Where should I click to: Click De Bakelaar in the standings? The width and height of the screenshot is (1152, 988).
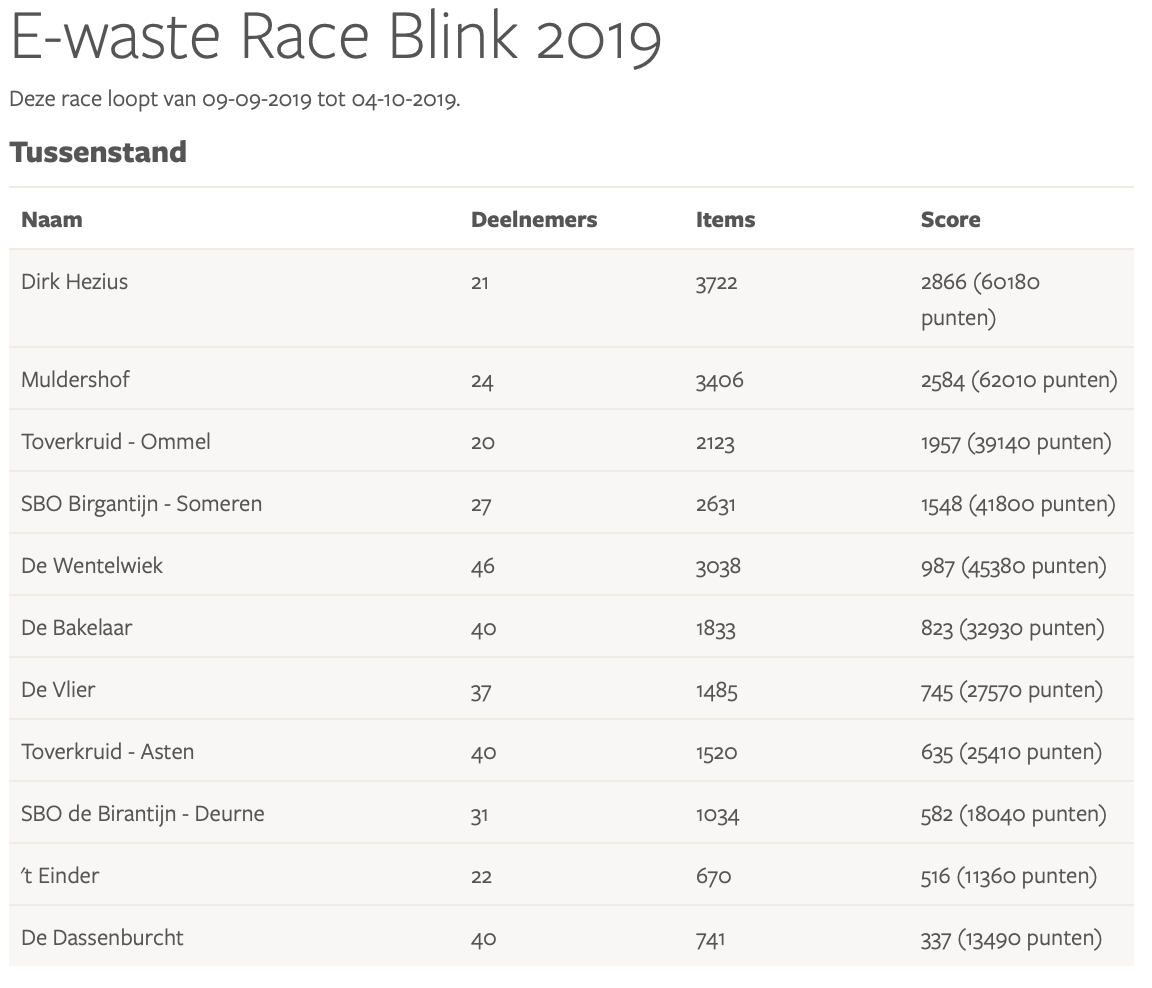tap(77, 628)
